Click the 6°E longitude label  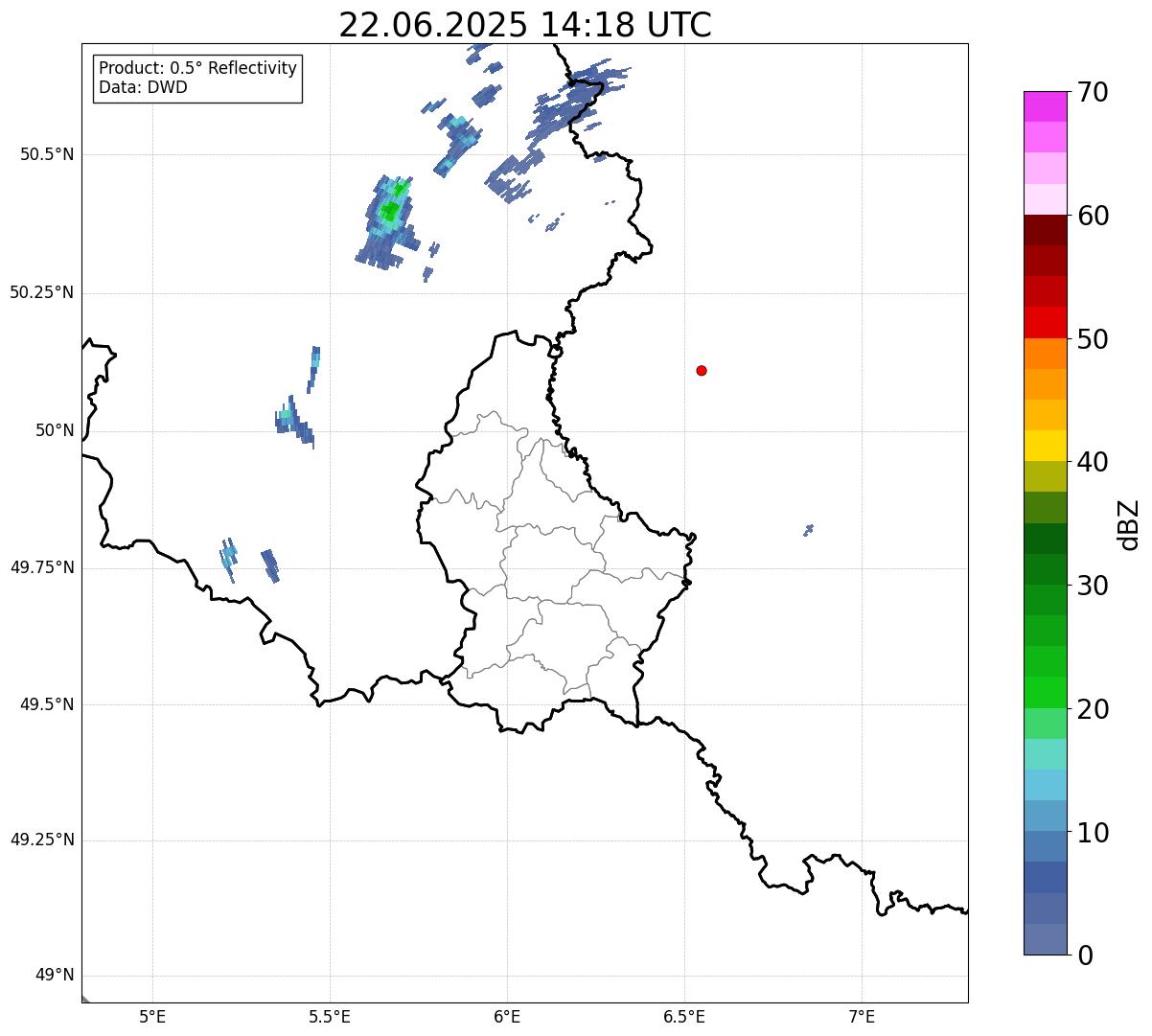[x=507, y=1017]
